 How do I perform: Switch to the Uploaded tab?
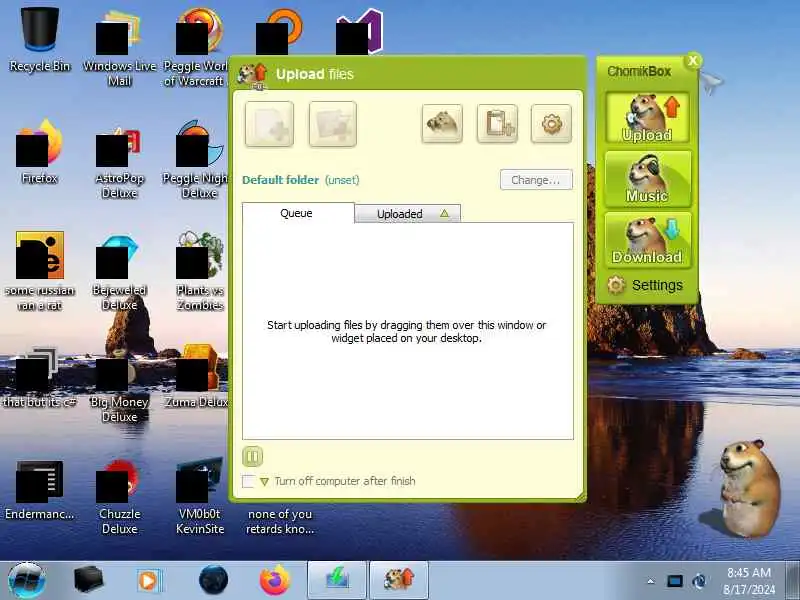coord(408,214)
